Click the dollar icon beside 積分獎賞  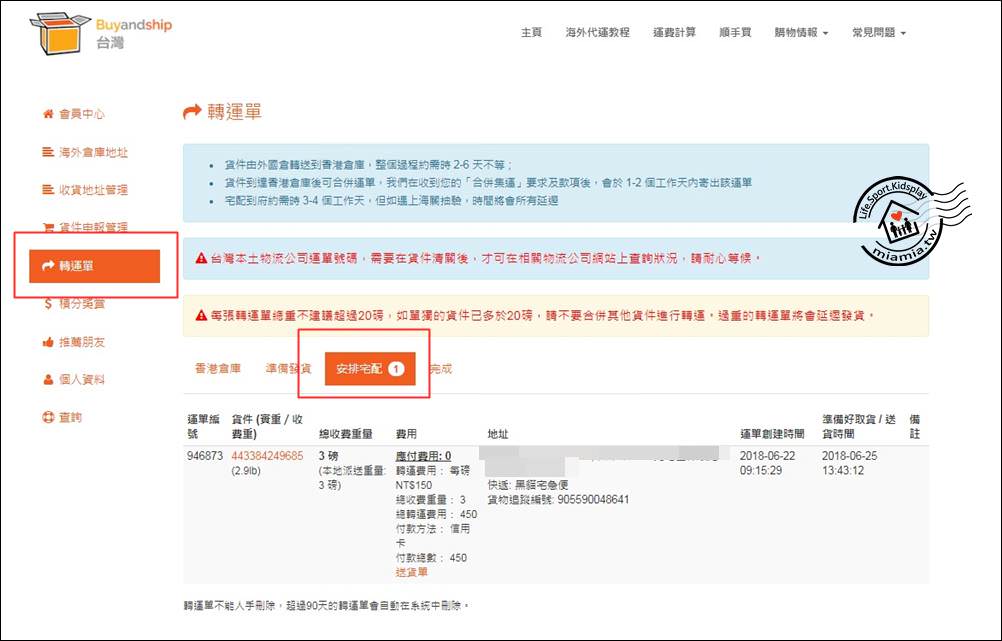48,304
